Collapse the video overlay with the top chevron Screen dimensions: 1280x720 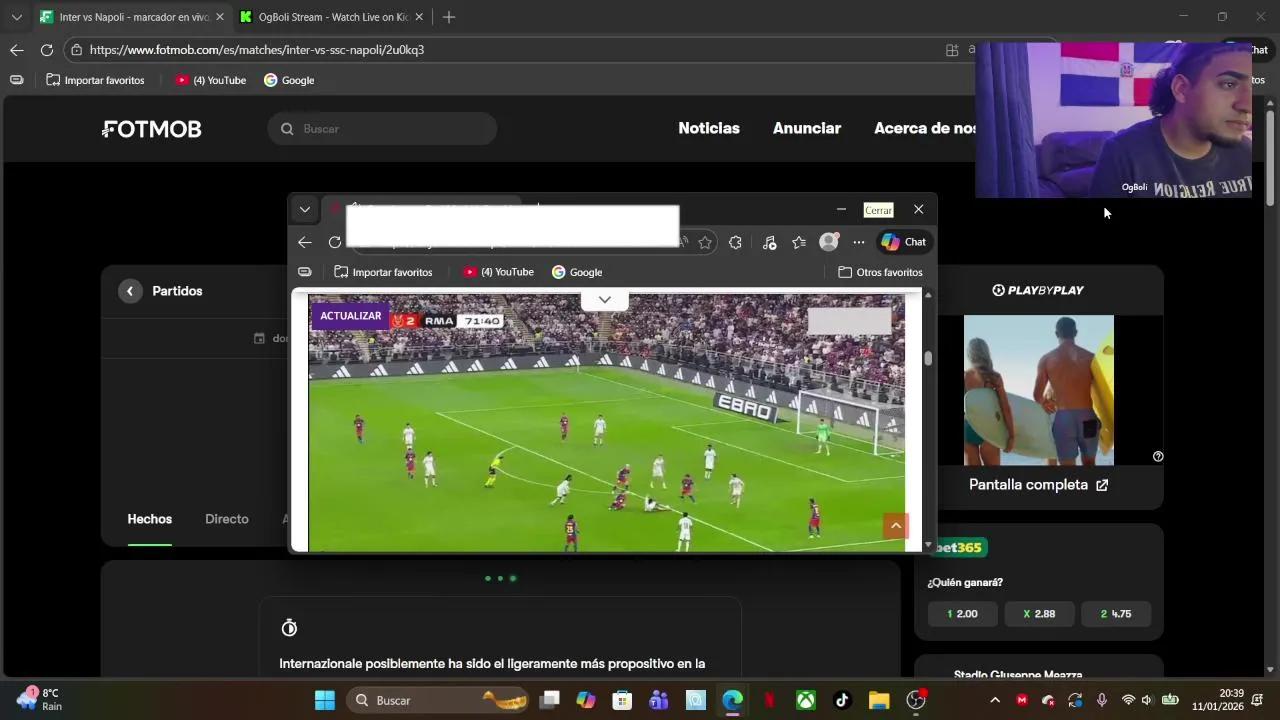604,299
